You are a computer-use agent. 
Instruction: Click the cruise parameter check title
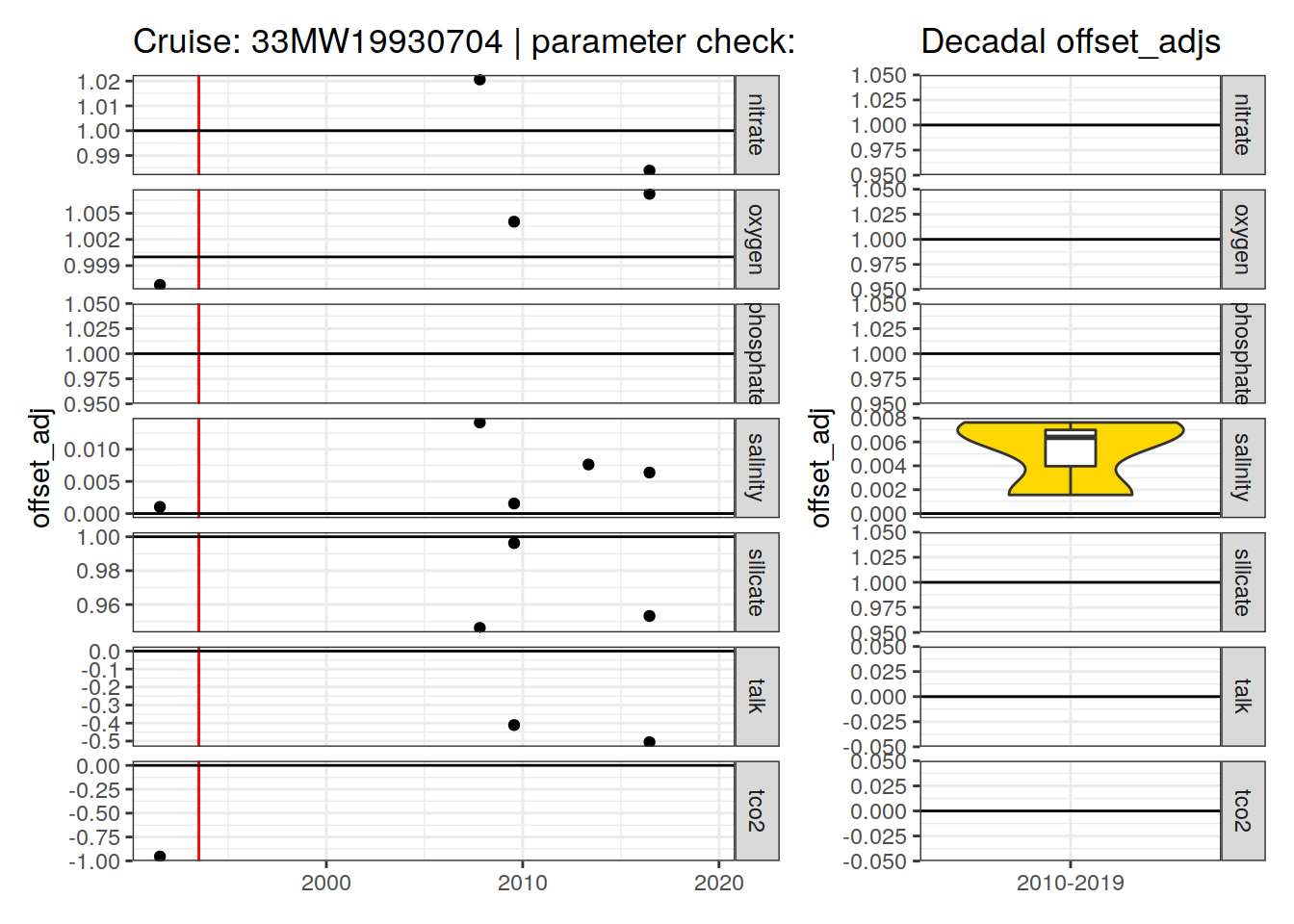point(463,41)
